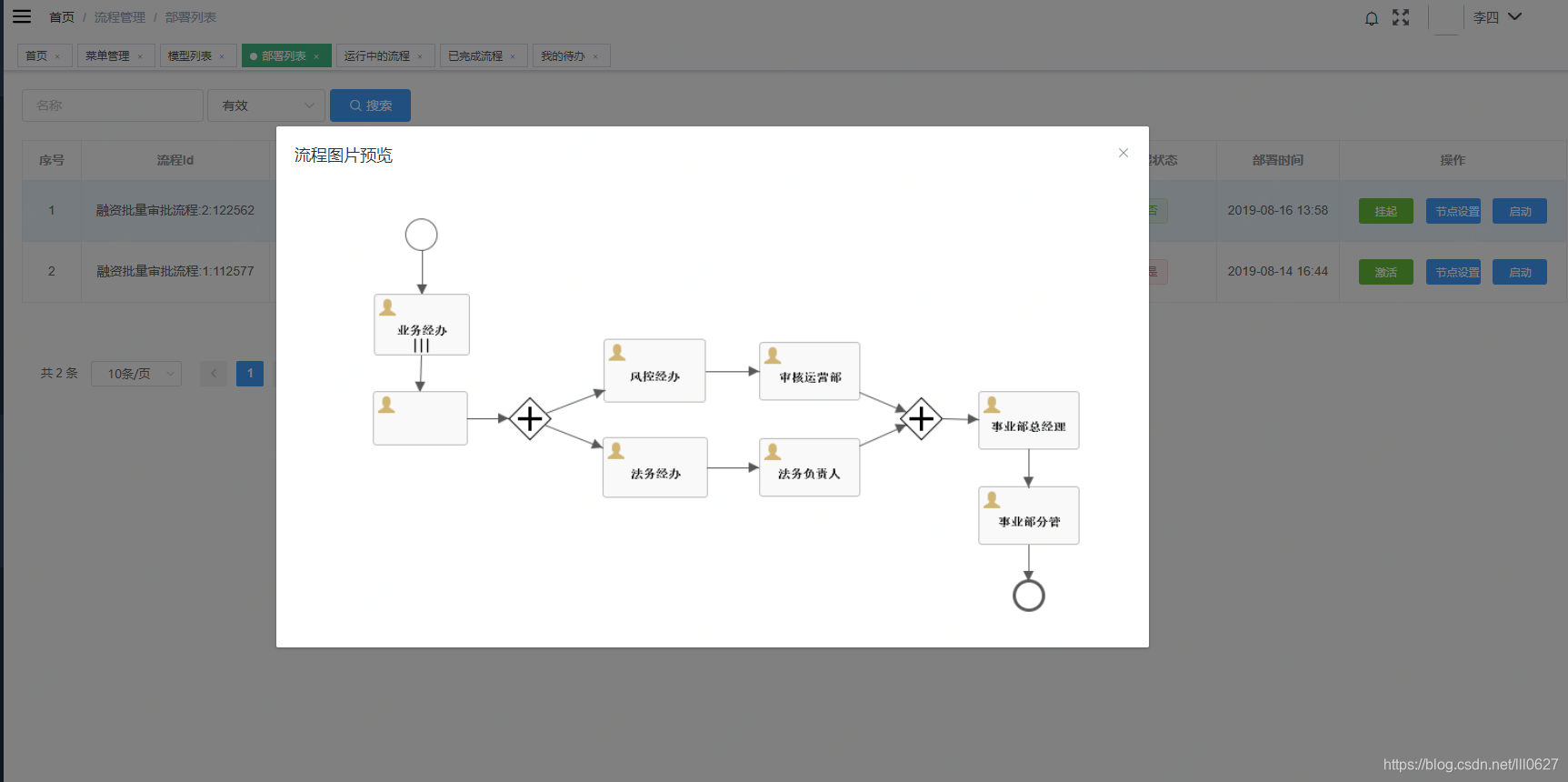Close the 我的待办 tab
Screen dimensions: 1568x782
click(595, 56)
